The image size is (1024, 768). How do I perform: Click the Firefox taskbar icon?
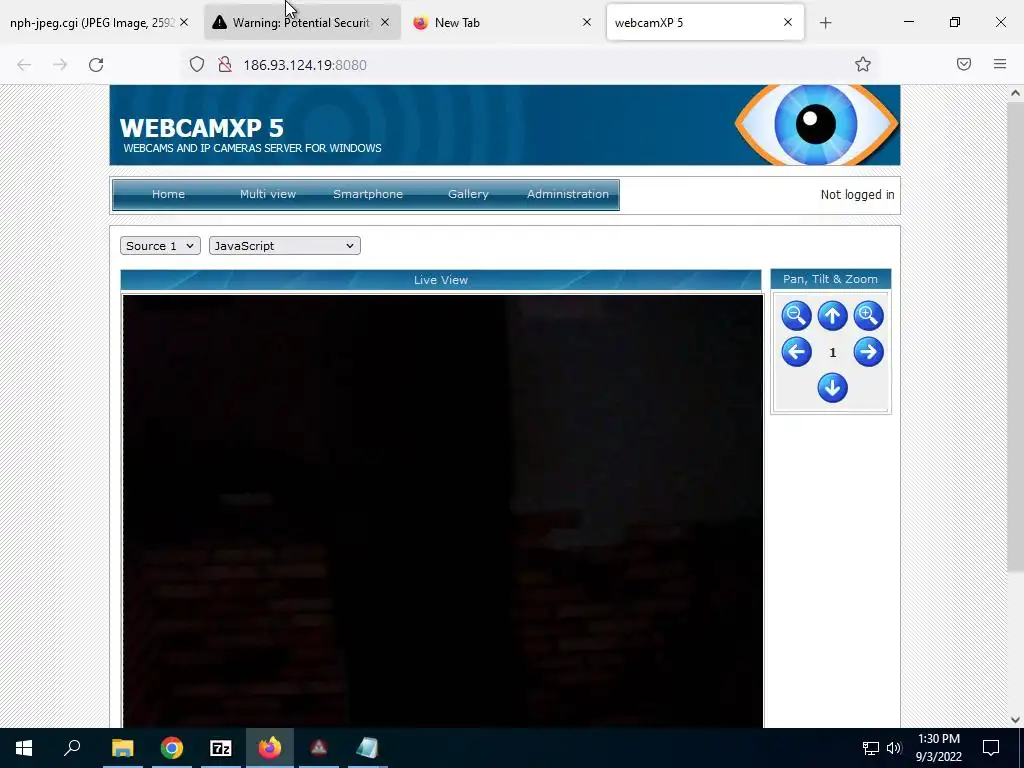[x=270, y=748]
